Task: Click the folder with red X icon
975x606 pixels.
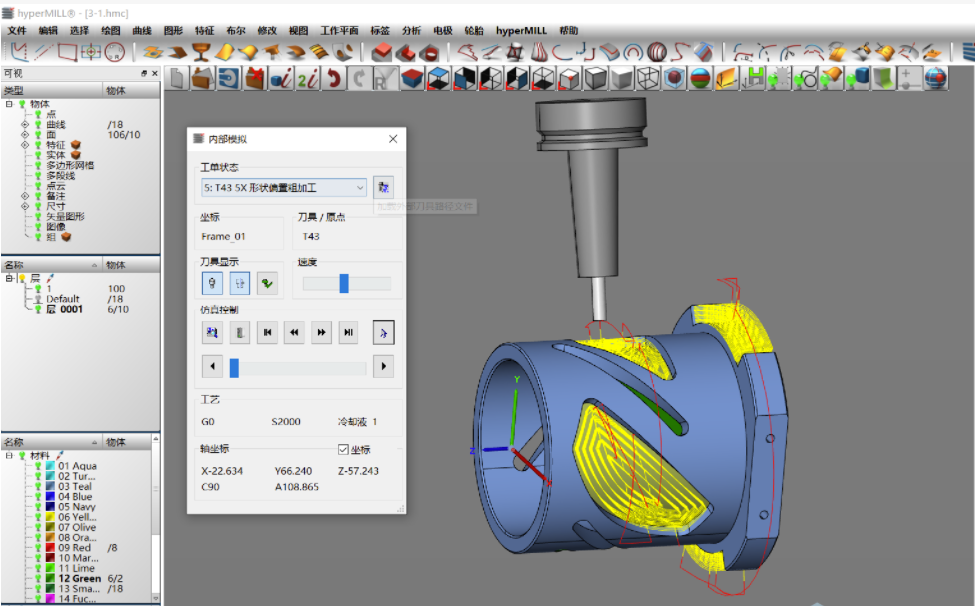Action: [254, 79]
